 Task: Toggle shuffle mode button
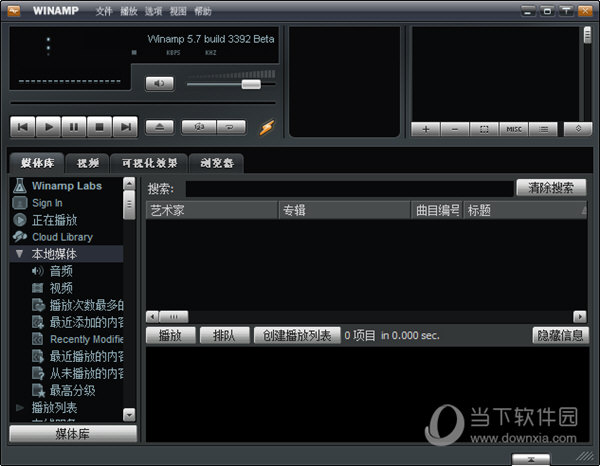point(199,127)
